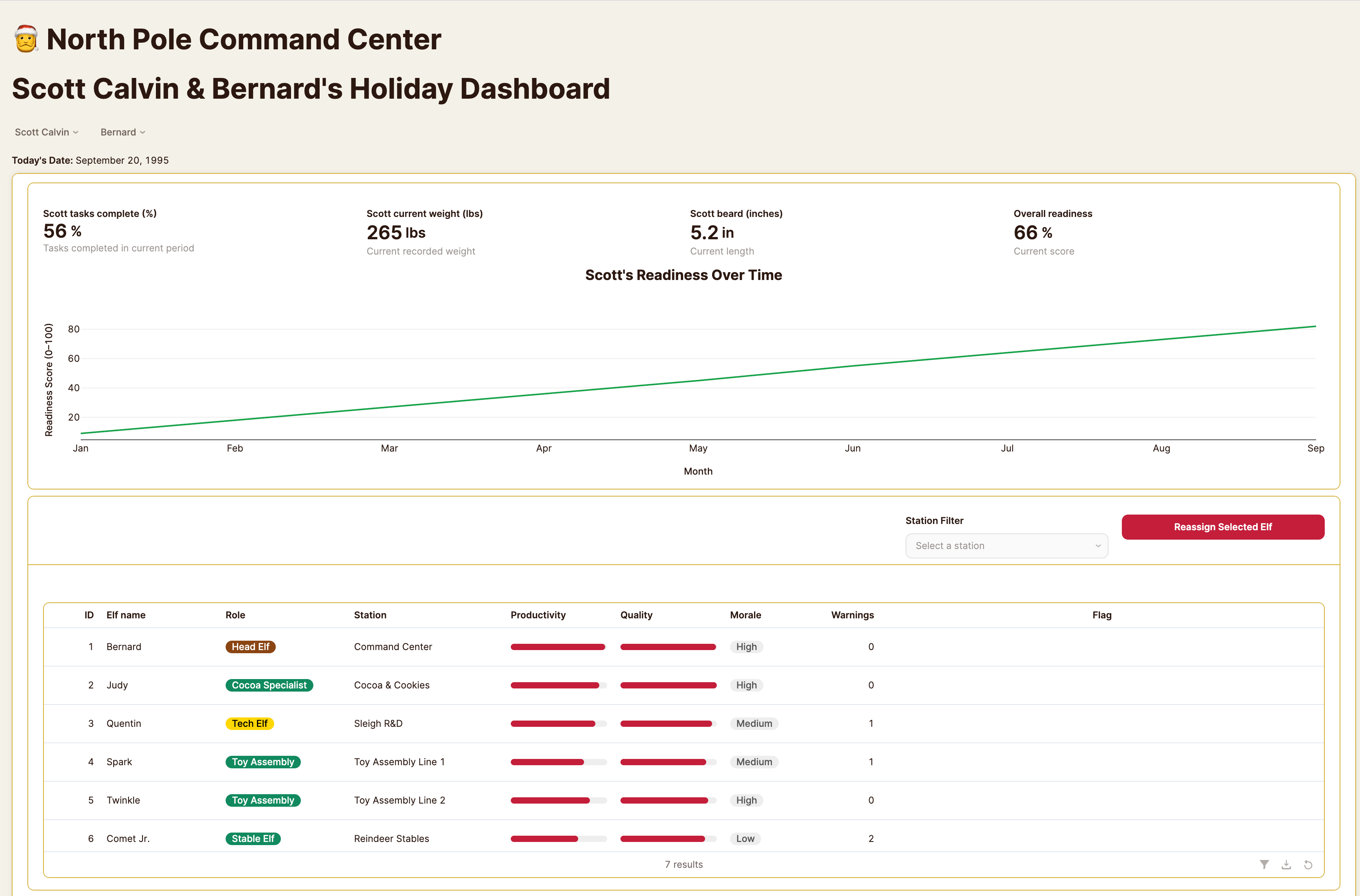Sort by Productivity column header
The height and width of the screenshot is (896, 1360).
[538, 615]
